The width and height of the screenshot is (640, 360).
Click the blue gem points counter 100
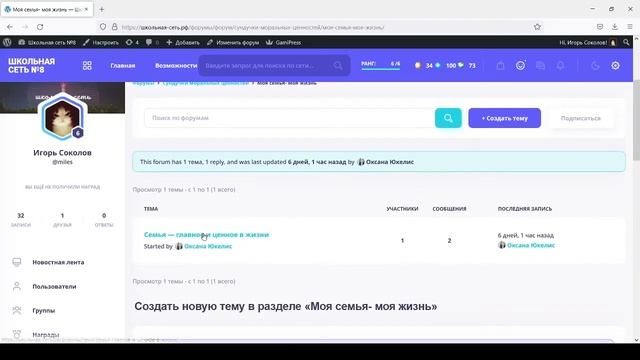(446, 65)
